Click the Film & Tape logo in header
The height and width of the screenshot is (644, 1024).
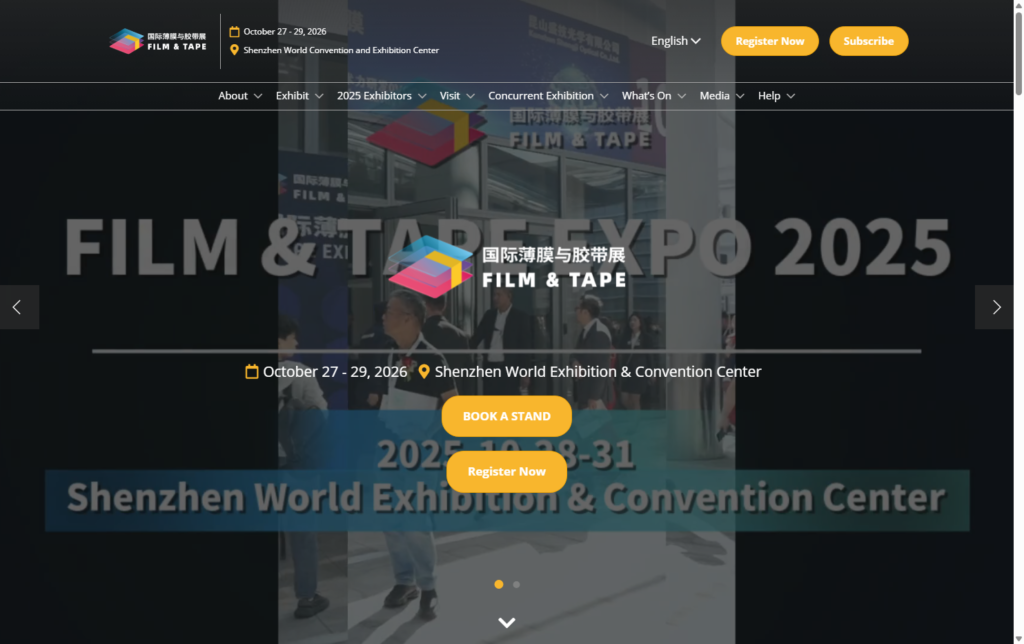coord(158,41)
